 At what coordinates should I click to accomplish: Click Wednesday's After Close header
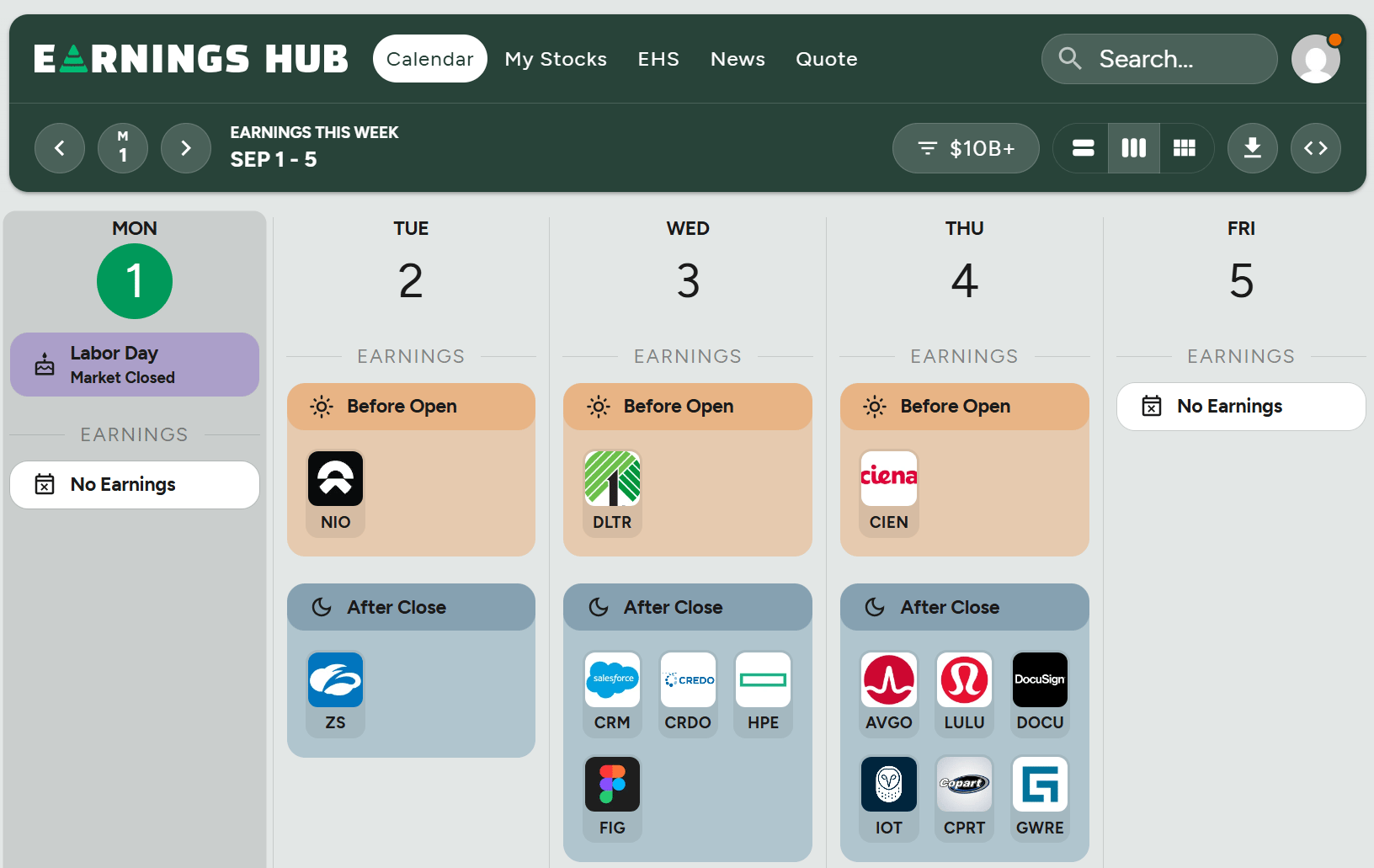pyautogui.click(x=688, y=607)
